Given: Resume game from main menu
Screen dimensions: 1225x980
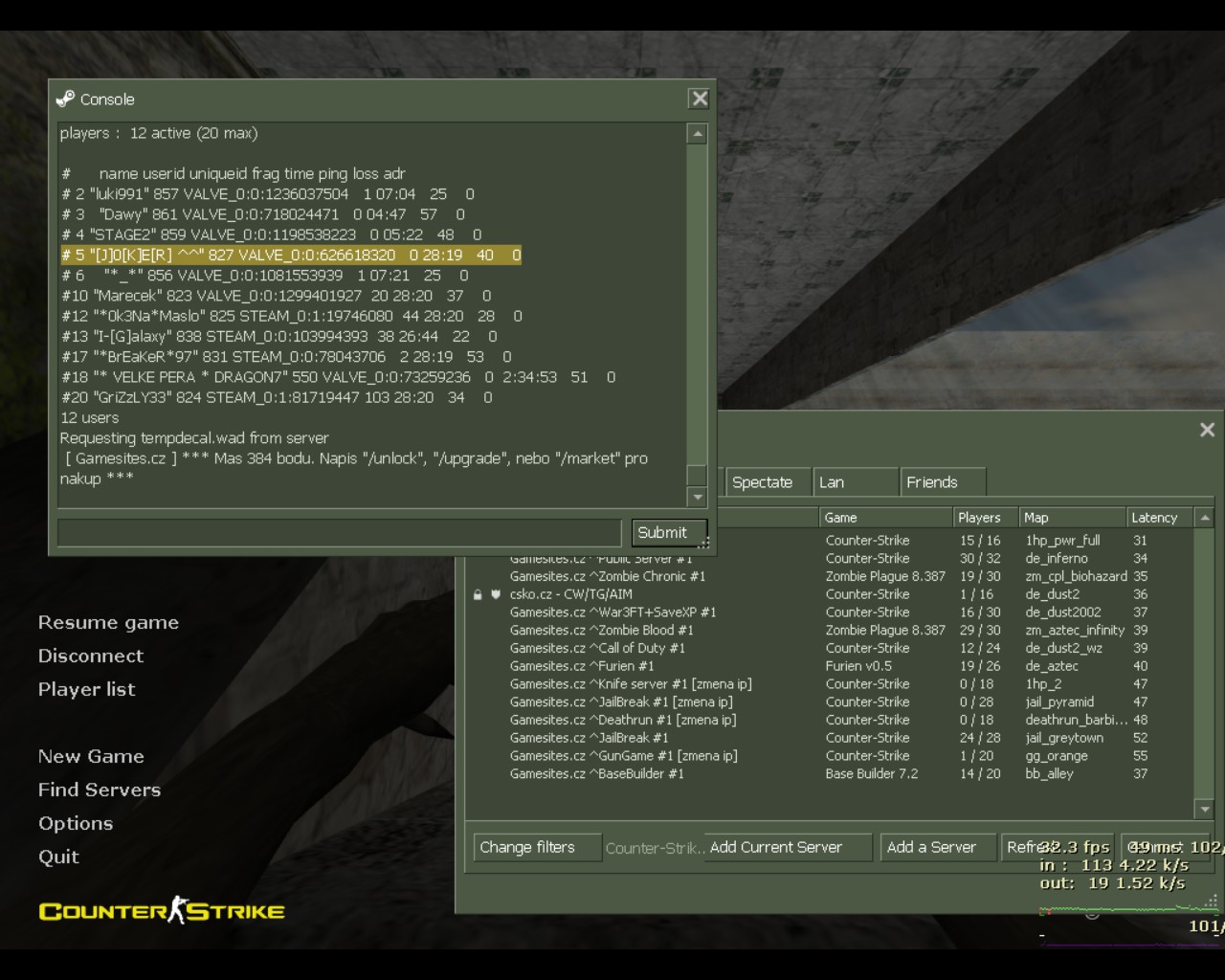Looking at the screenshot, I should 108,622.
